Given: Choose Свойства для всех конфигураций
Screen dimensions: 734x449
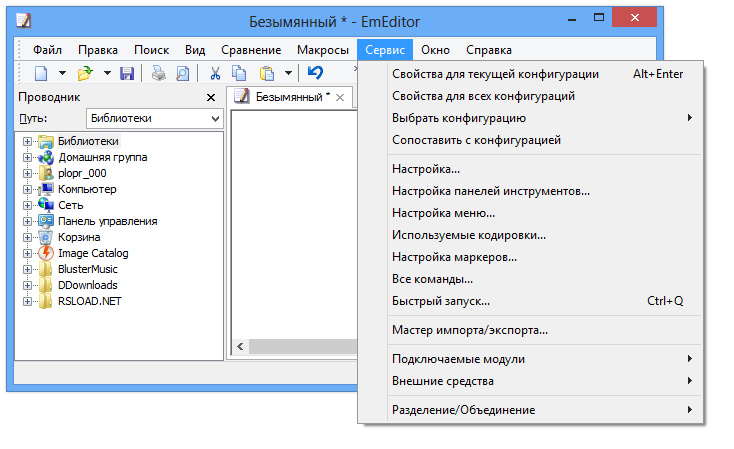Looking at the screenshot, I should point(531,96).
